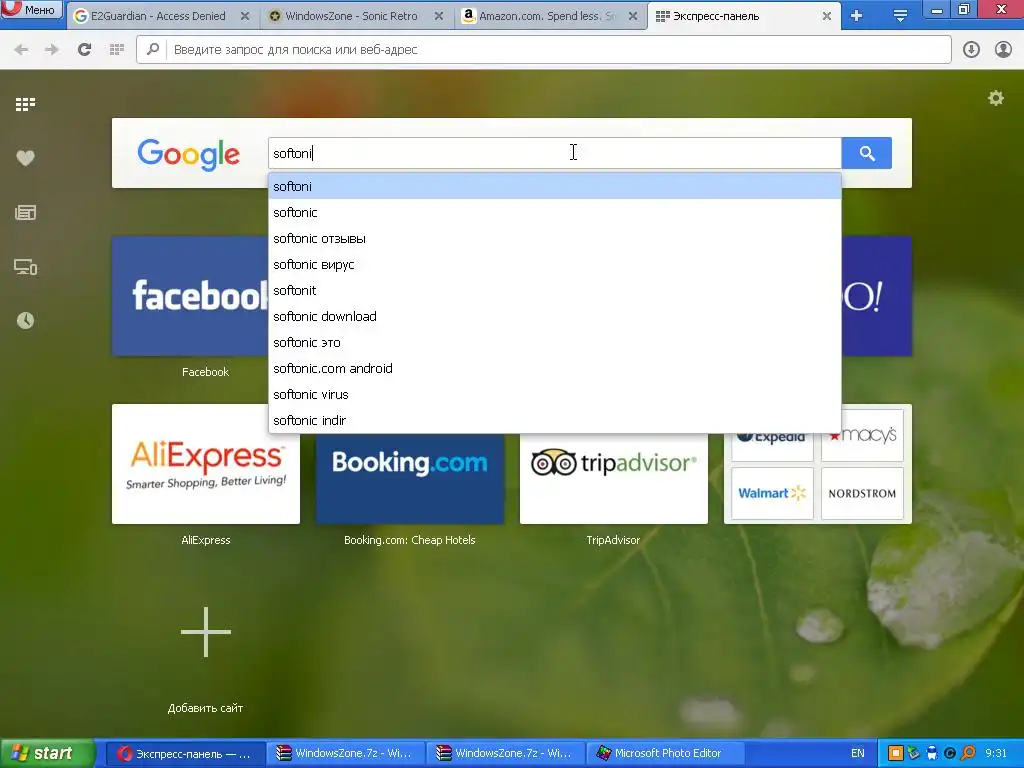Open the TripAdvisor speed dial tile
The image size is (1024, 768).
614,478
